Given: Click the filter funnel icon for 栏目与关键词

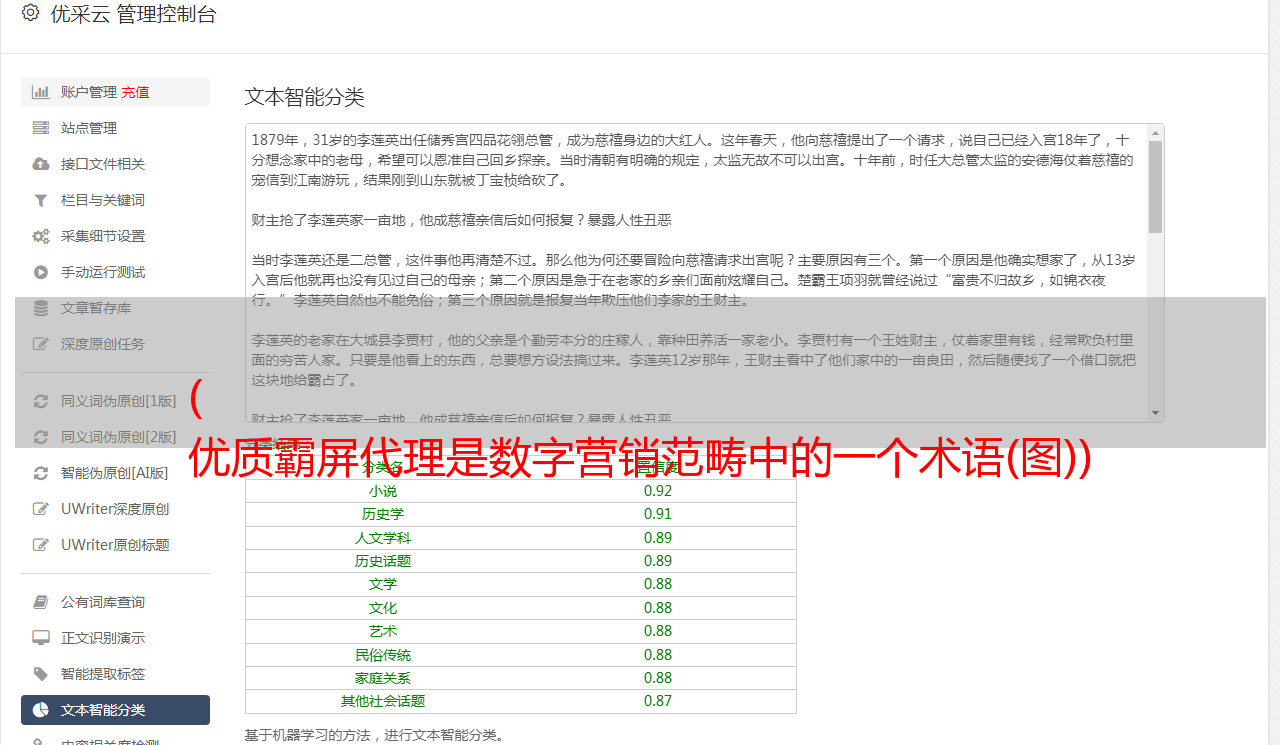Looking at the screenshot, I should pyautogui.click(x=41, y=200).
